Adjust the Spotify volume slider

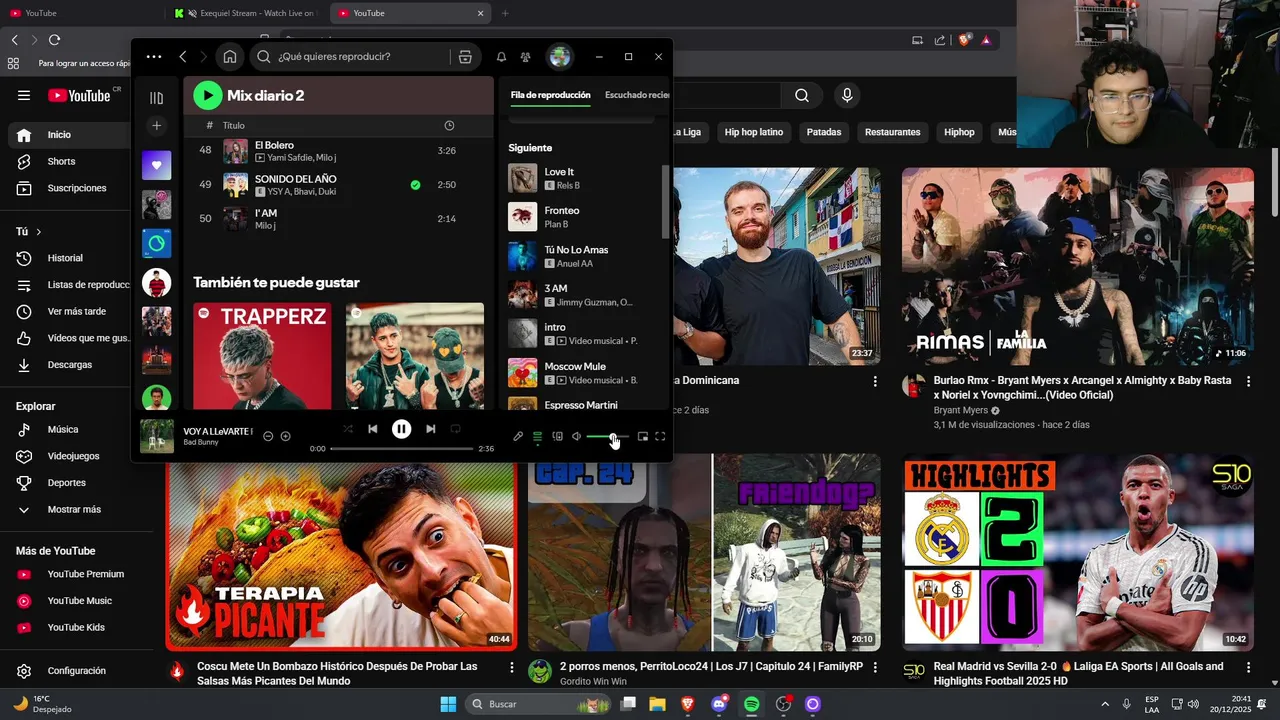[607, 436]
